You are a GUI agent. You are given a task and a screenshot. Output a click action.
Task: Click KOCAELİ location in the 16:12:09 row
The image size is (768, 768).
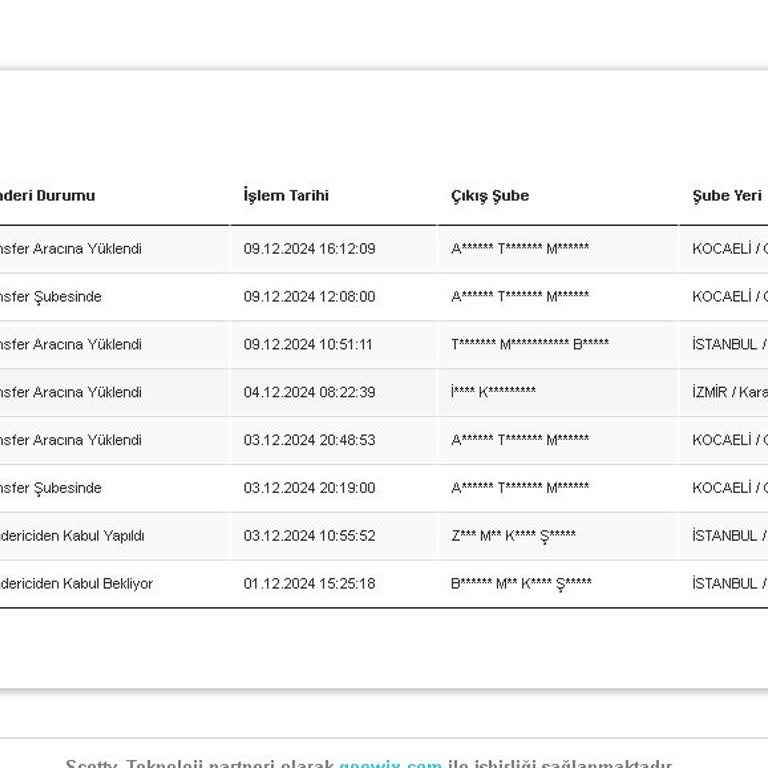click(x=730, y=249)
